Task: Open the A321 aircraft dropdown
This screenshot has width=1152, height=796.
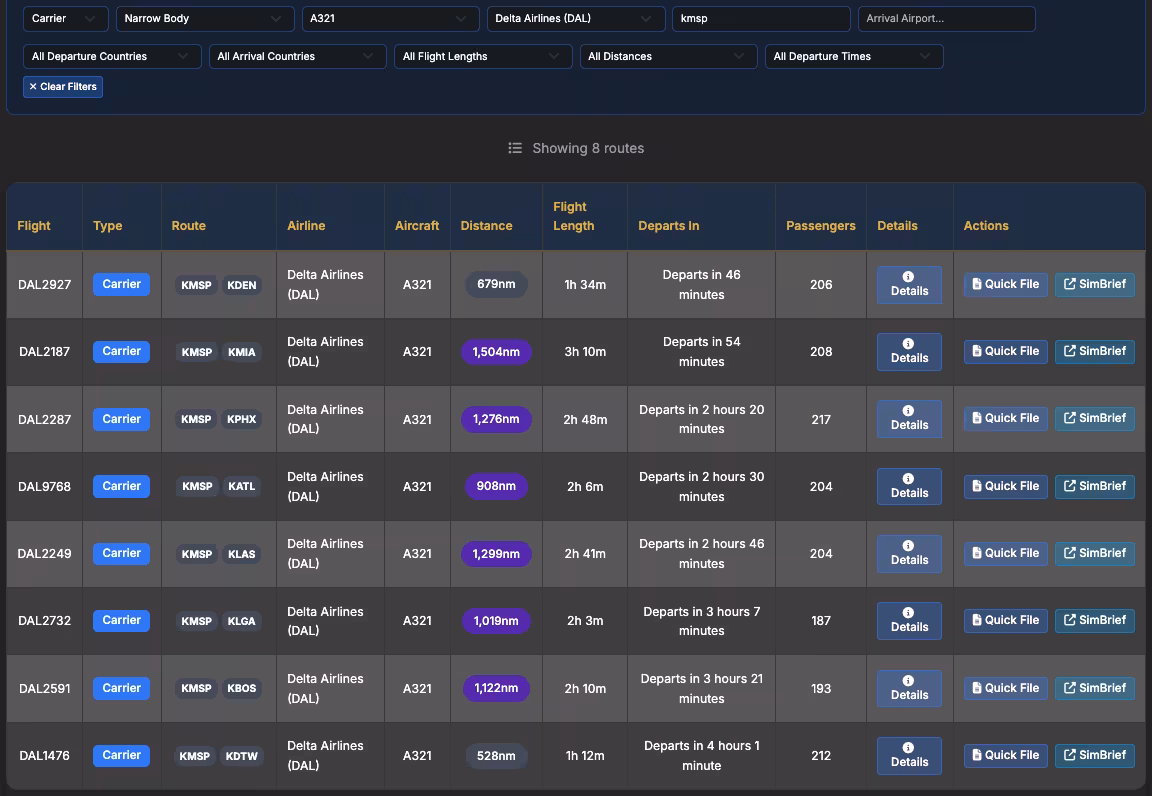Action: coord(390,18)
